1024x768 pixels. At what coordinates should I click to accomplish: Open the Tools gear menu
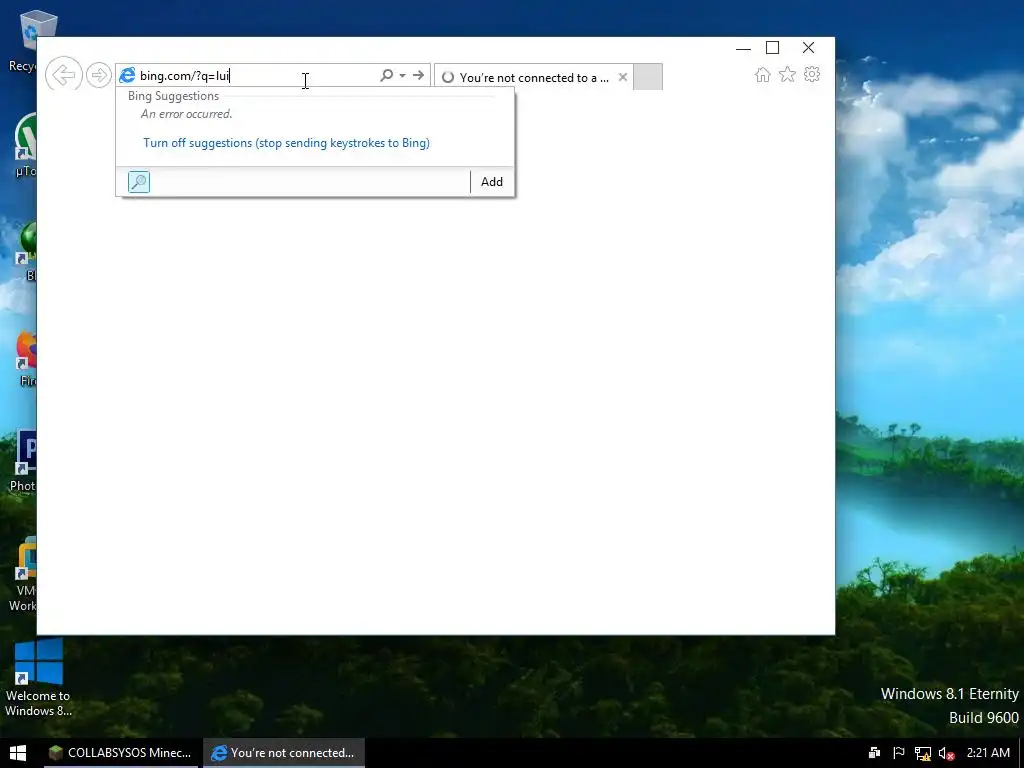tap(812, 74)
